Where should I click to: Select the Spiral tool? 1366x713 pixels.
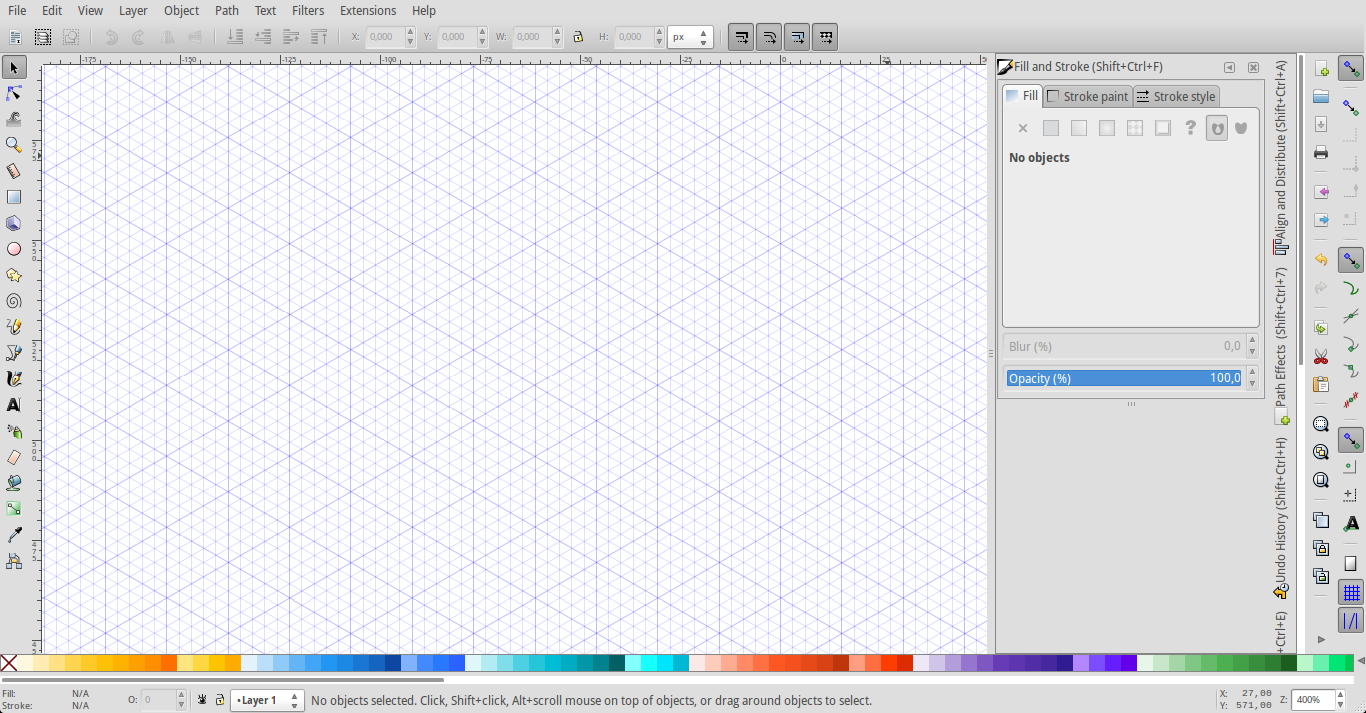click(14, 301)
